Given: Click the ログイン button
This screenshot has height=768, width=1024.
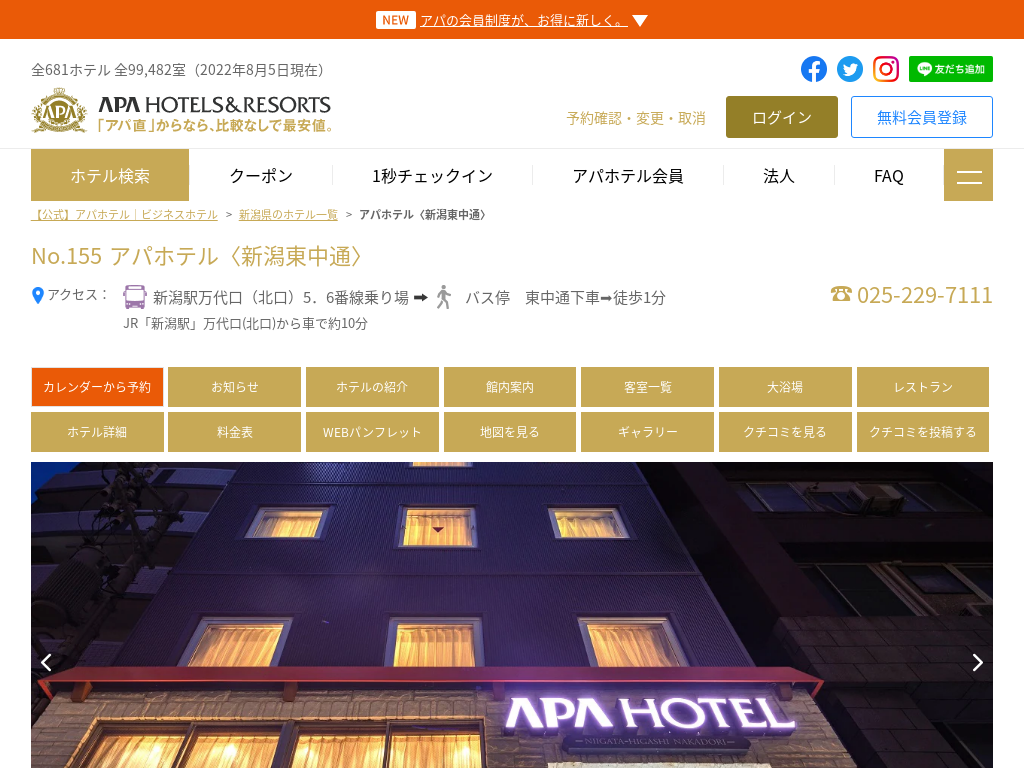Looking at the screenshot, I should (782, 117).
